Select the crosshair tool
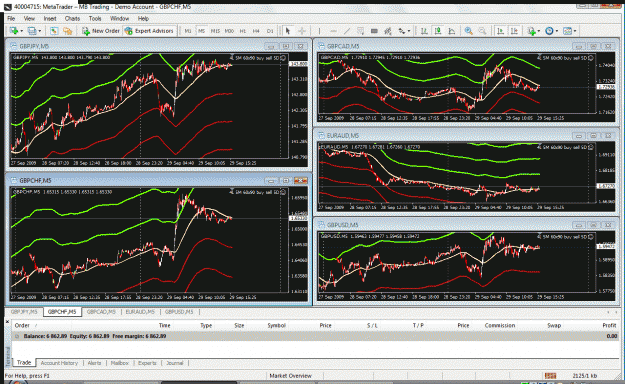The image size is (625, 384). tap(302, 31)
